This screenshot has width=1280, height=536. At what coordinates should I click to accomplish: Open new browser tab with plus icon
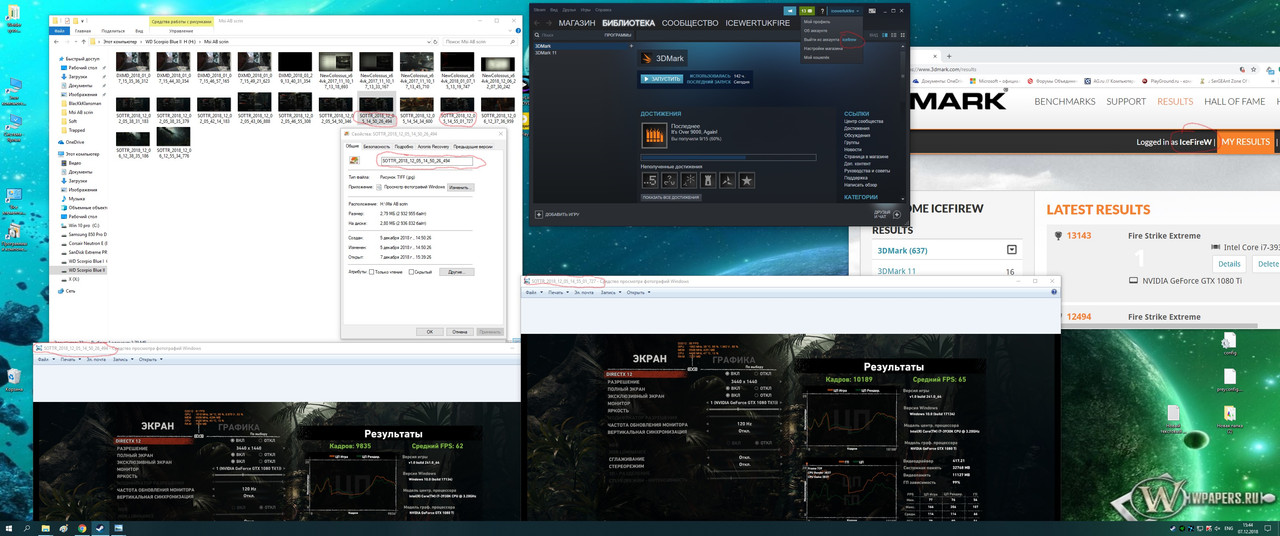(x=949, y=56)
